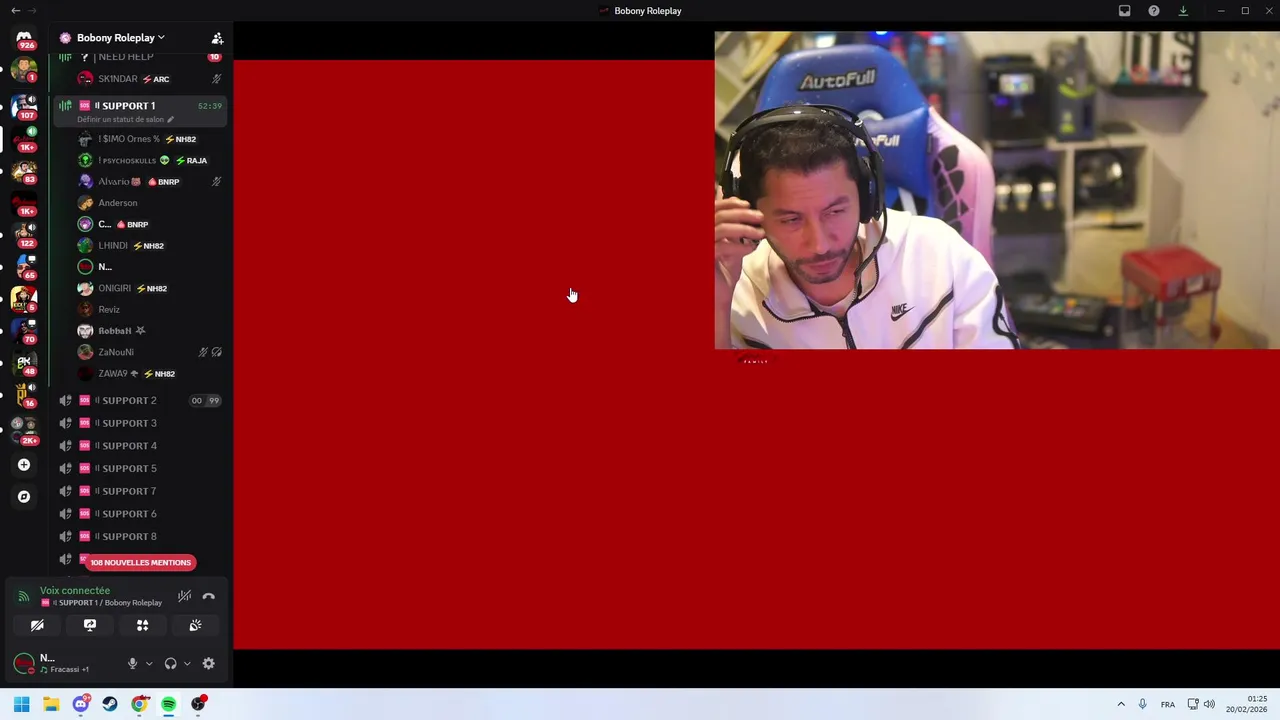Jump to 108 nouvelles mentions

click(140, 562)
